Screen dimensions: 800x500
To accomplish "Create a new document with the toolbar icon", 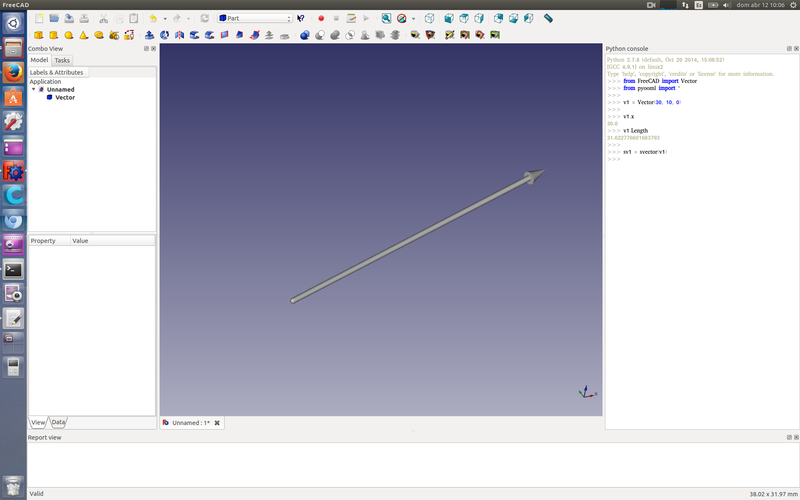I will (x=39, y=18).
